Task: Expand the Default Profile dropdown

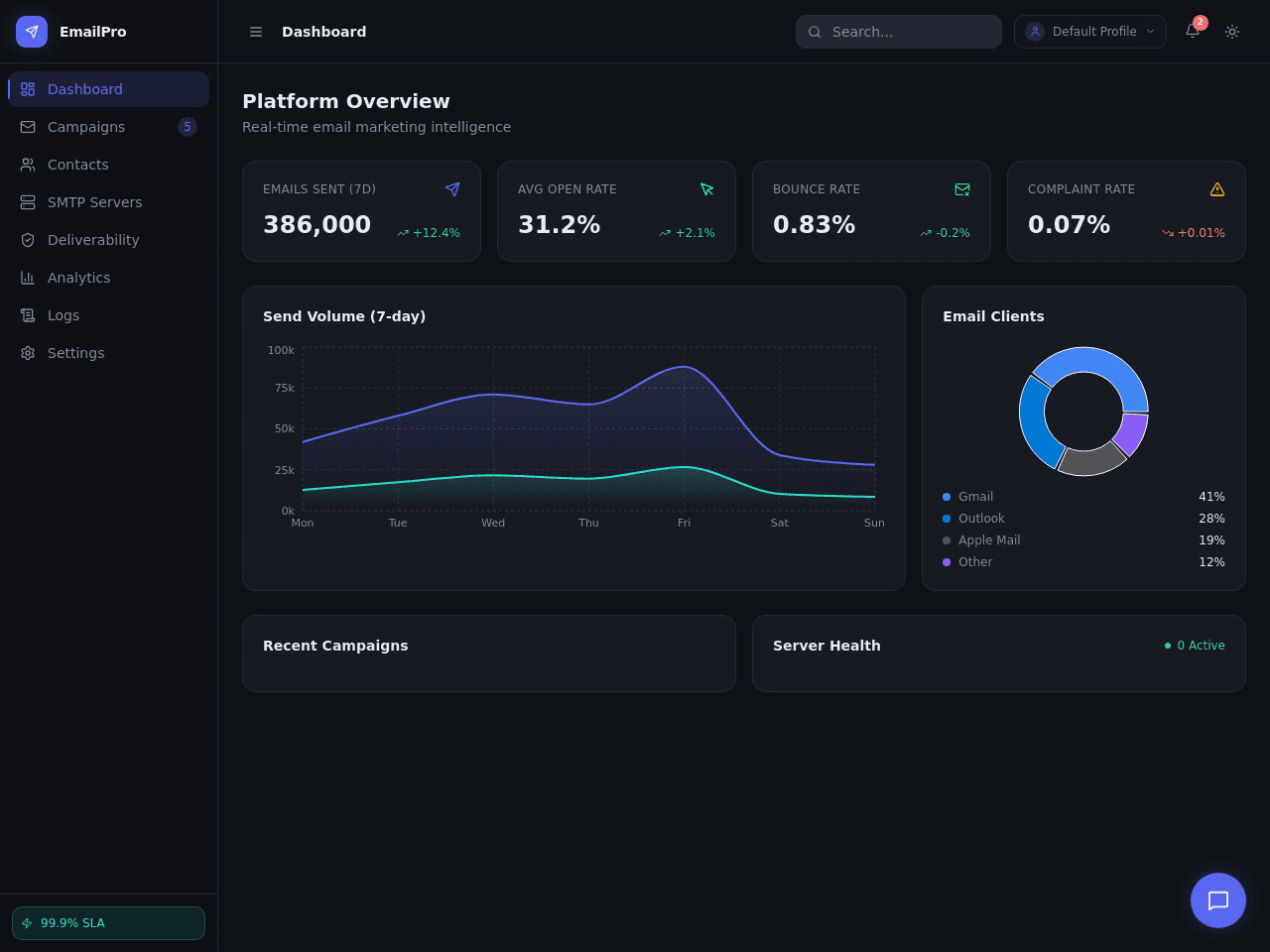Action: click(1090, 32)
